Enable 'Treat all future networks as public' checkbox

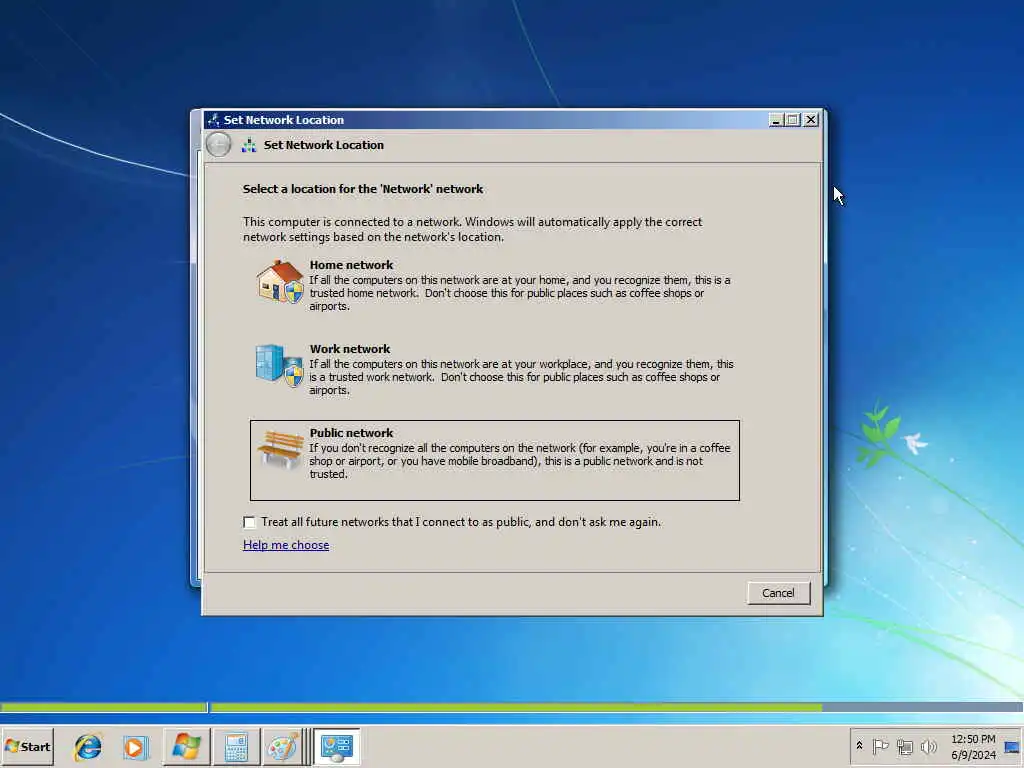pos(249,522)
